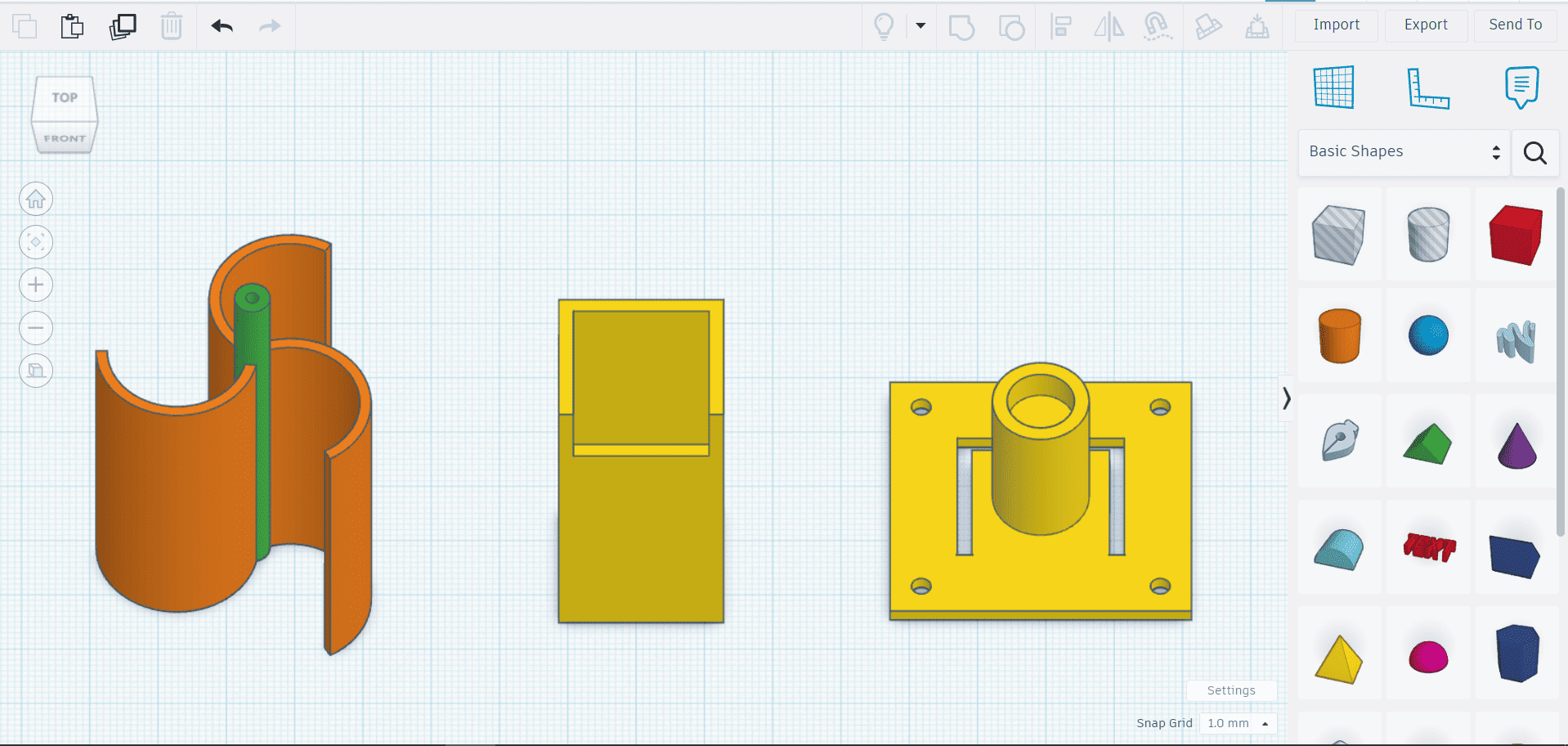Select the red Box shape
Image resolution: width=1568 pixels, height=746 pixels.
pos(1515,235)
